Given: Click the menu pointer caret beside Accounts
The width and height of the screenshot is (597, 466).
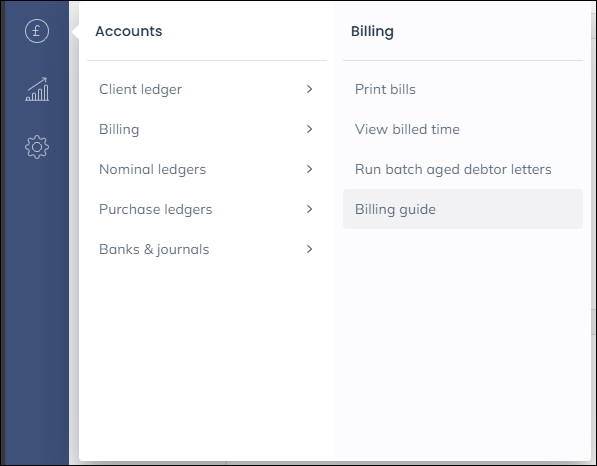Looking at the screenshot, I should pos(75,31).
